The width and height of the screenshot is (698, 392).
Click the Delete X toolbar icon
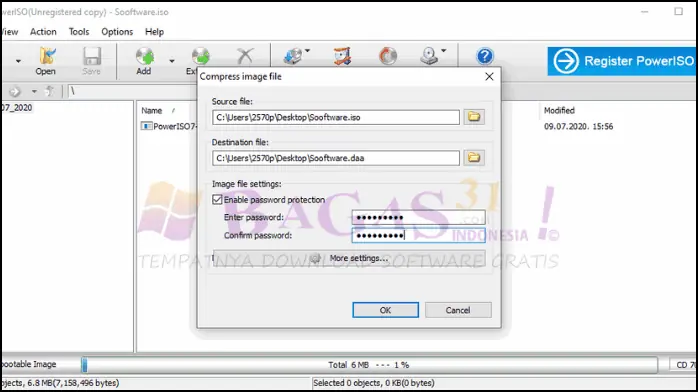pyautogui.click(x=245, y=57)
